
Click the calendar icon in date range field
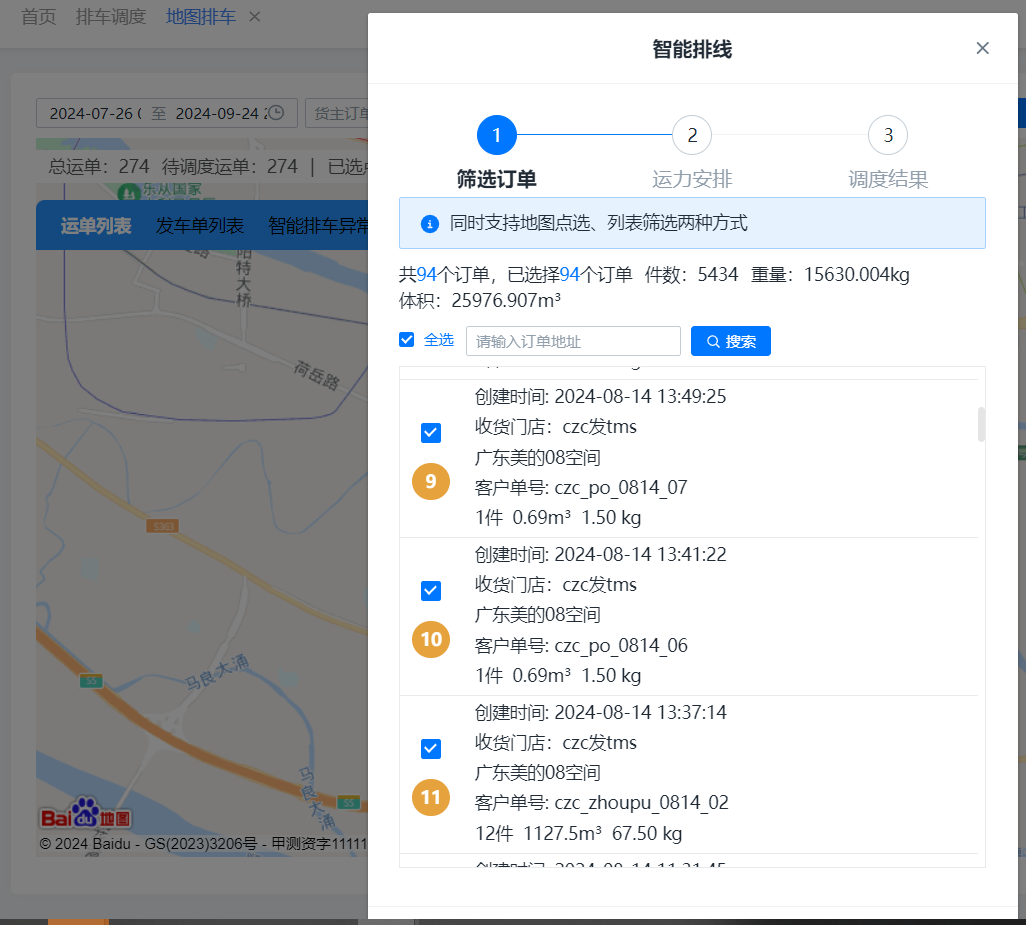coord(277,113)
